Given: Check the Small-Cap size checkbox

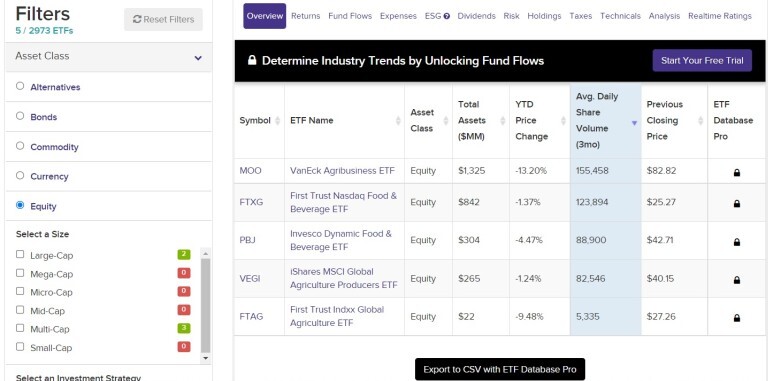Looking at the screenshot, I should point(20,346).
